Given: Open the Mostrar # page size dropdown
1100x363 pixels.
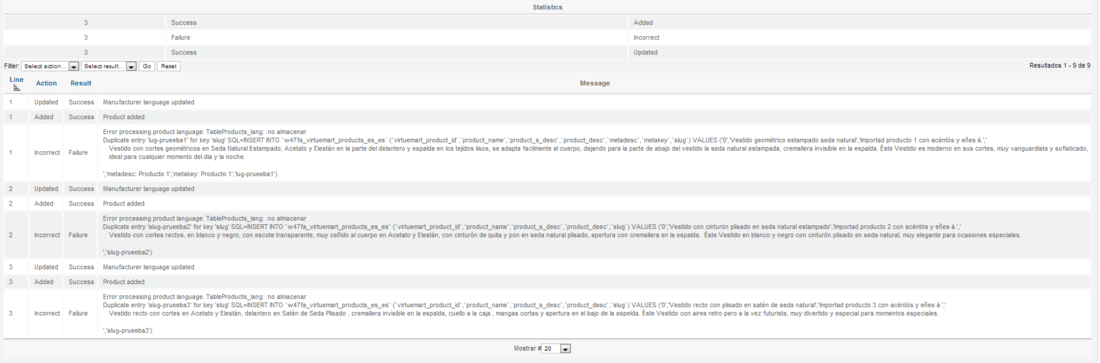Looking at the screenshot, I should (x=557, y=348).
